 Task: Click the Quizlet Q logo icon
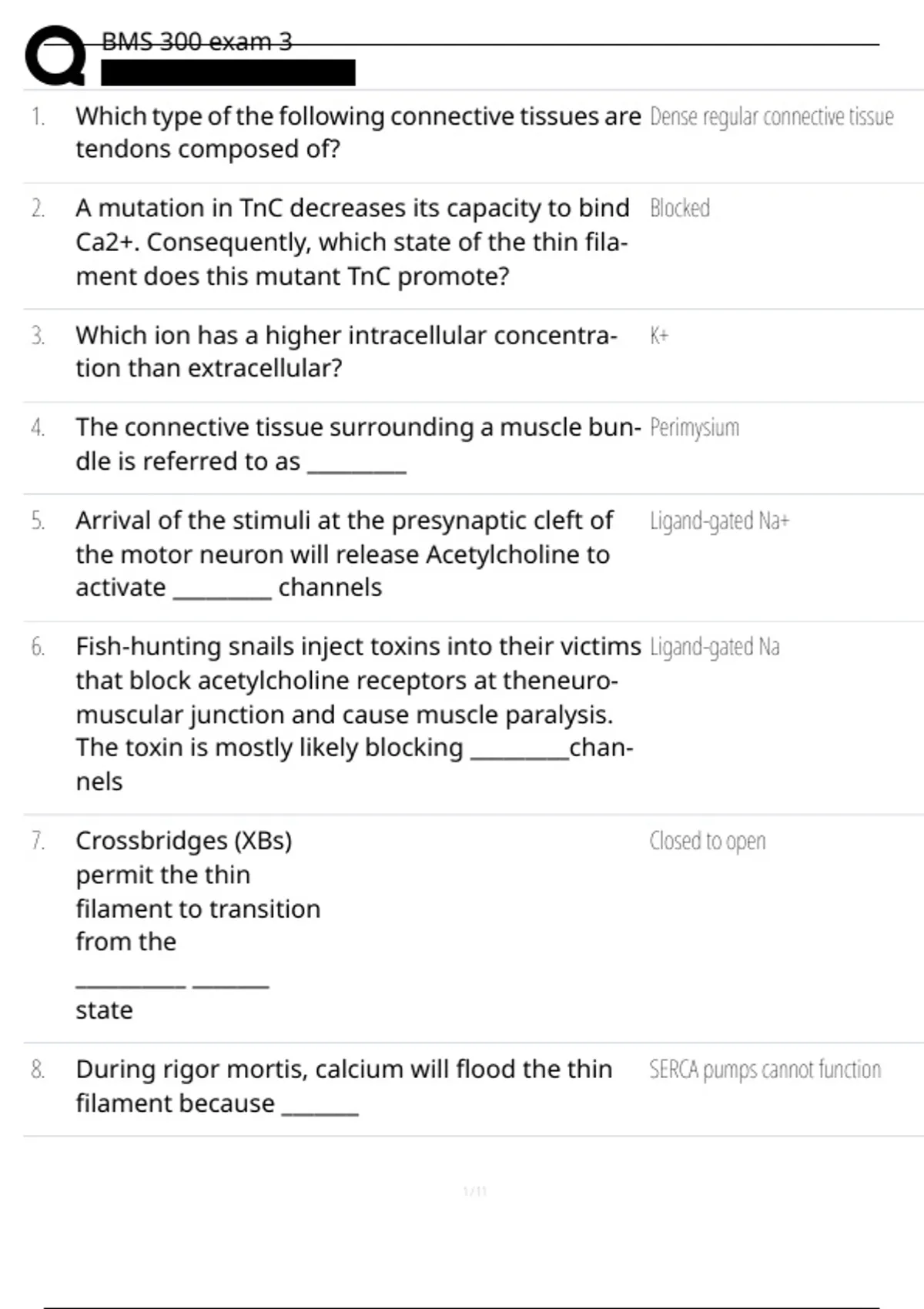point(55,55)
